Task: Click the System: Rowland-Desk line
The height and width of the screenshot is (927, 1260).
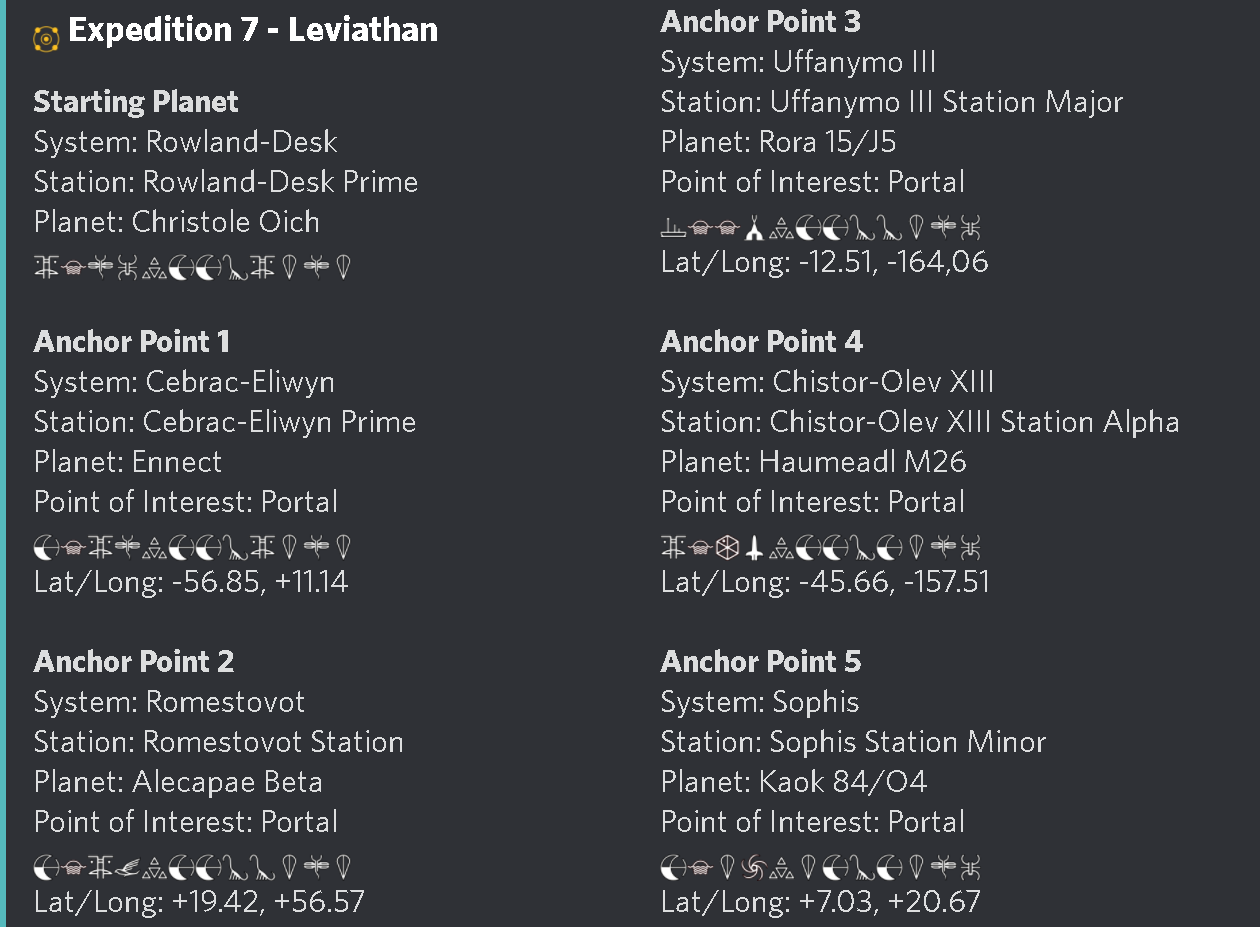Action: click(x=186, y=142)
